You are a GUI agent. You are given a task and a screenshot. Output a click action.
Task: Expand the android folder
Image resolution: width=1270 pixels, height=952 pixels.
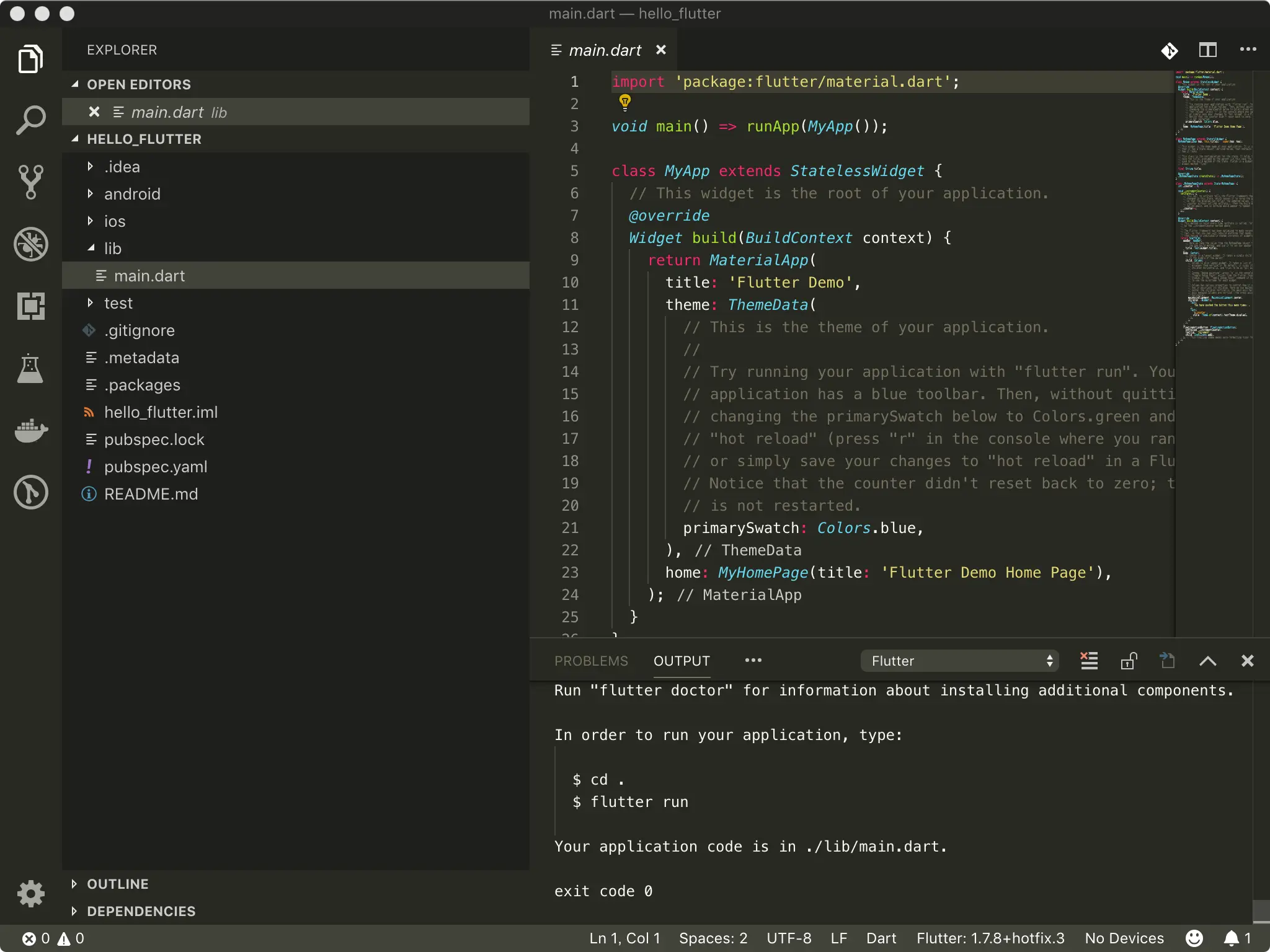[132, 194]
